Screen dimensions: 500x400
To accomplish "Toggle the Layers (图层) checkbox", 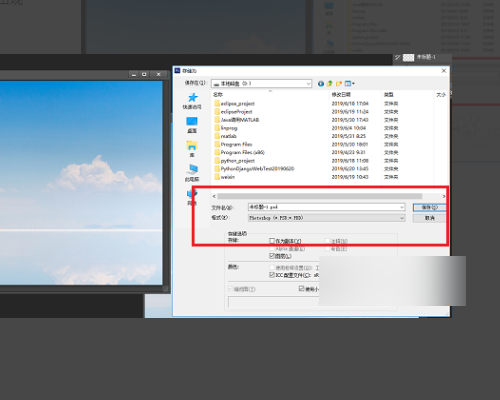I will pyautogui.click(x=272, y=256).
